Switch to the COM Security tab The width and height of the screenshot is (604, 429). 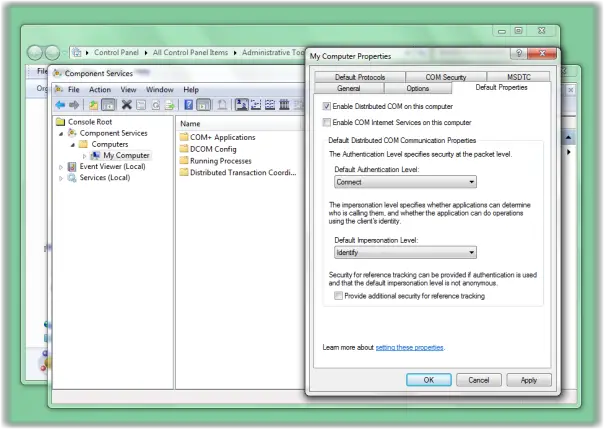click(446, 77)
